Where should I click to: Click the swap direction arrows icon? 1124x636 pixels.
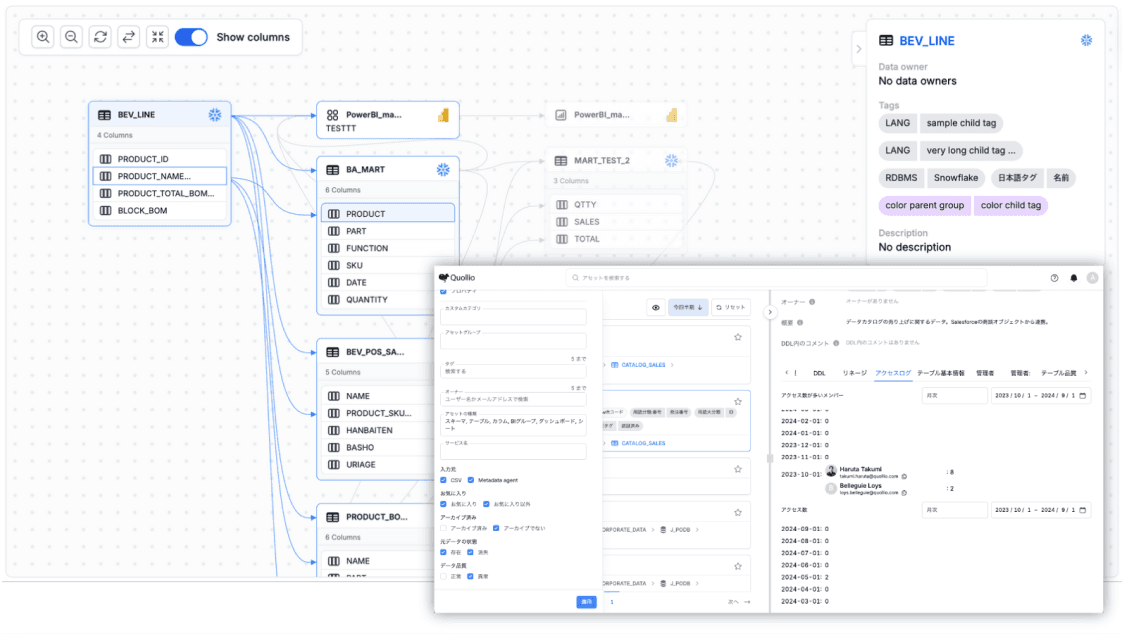(129, 37)
